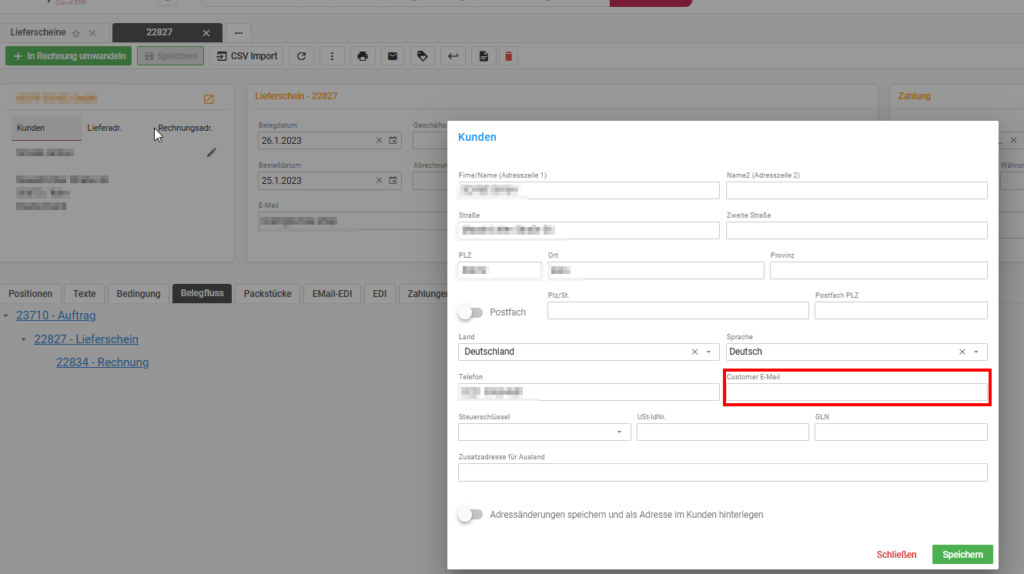The height and width of the screenshot is (574, 1024).
Task: Click the Plz/St. input field
Action: [x=678, y=310]
